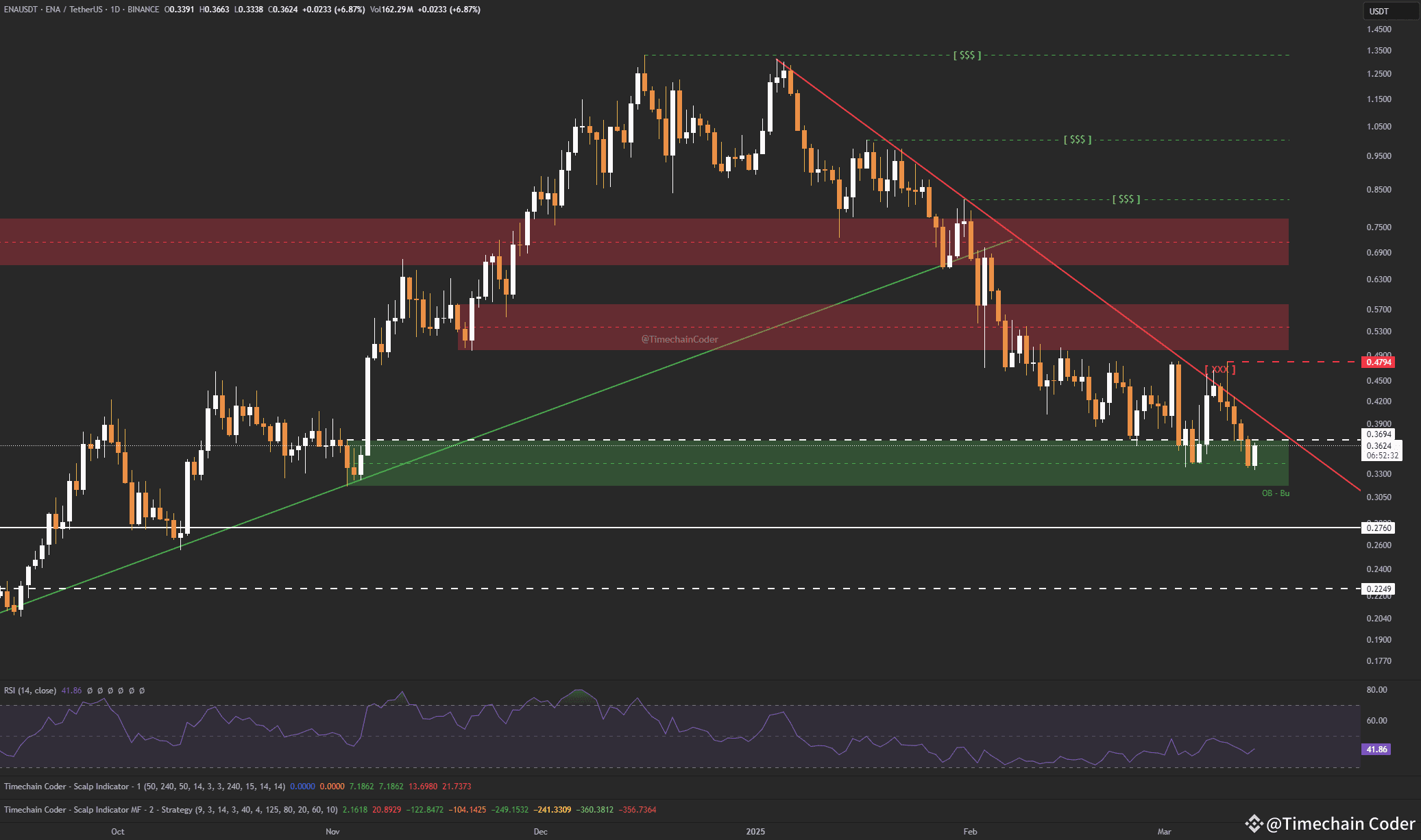Click the 0.8500 tick on price scale

[1379, 190]
